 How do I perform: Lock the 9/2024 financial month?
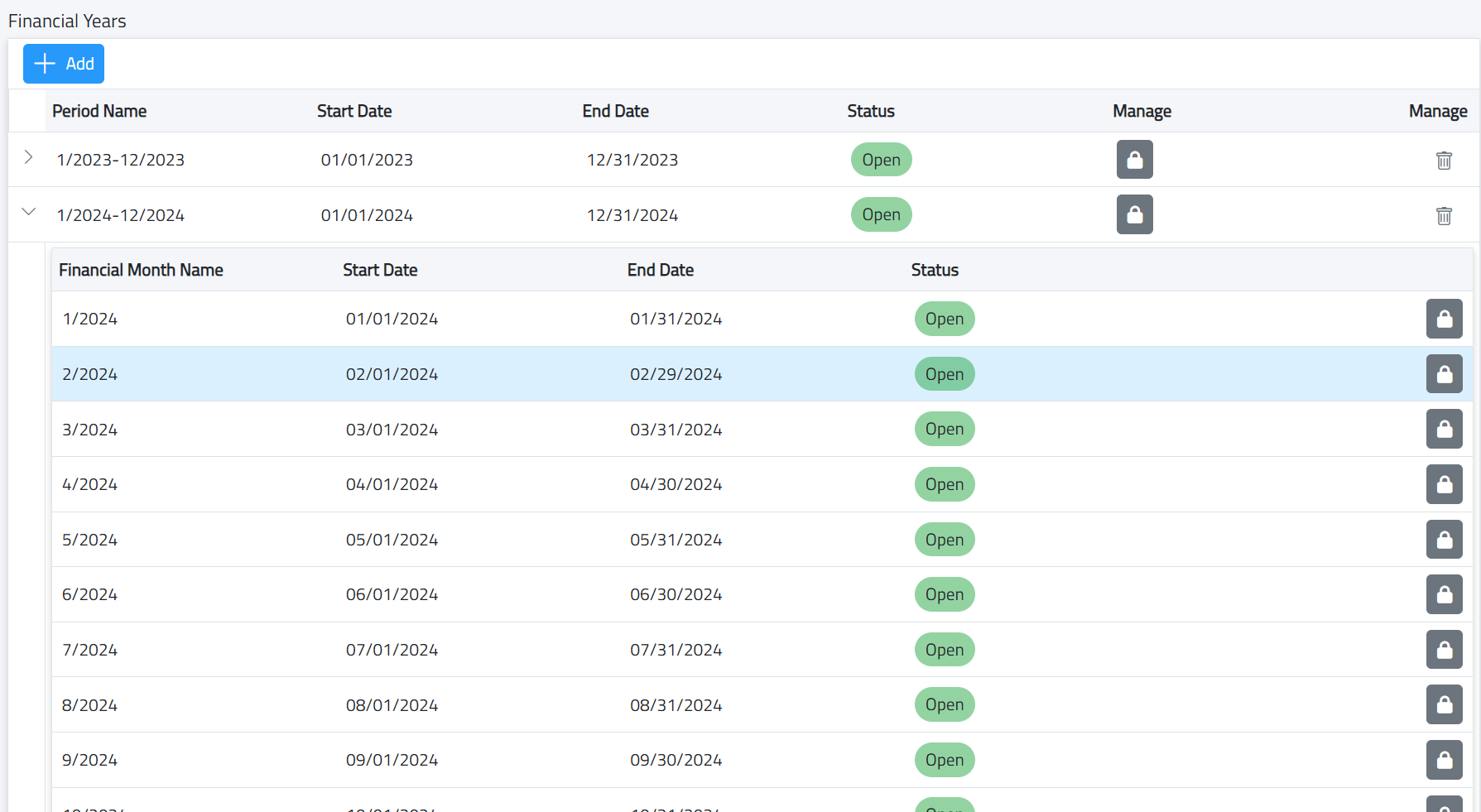click(1444, 760)
